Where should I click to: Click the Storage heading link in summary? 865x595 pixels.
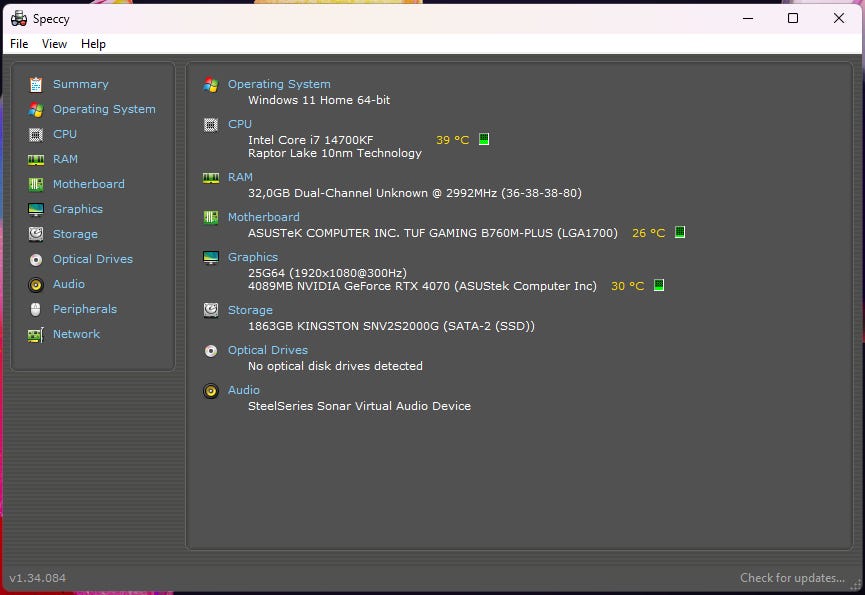pyautogui.click(x=250, y=310)
